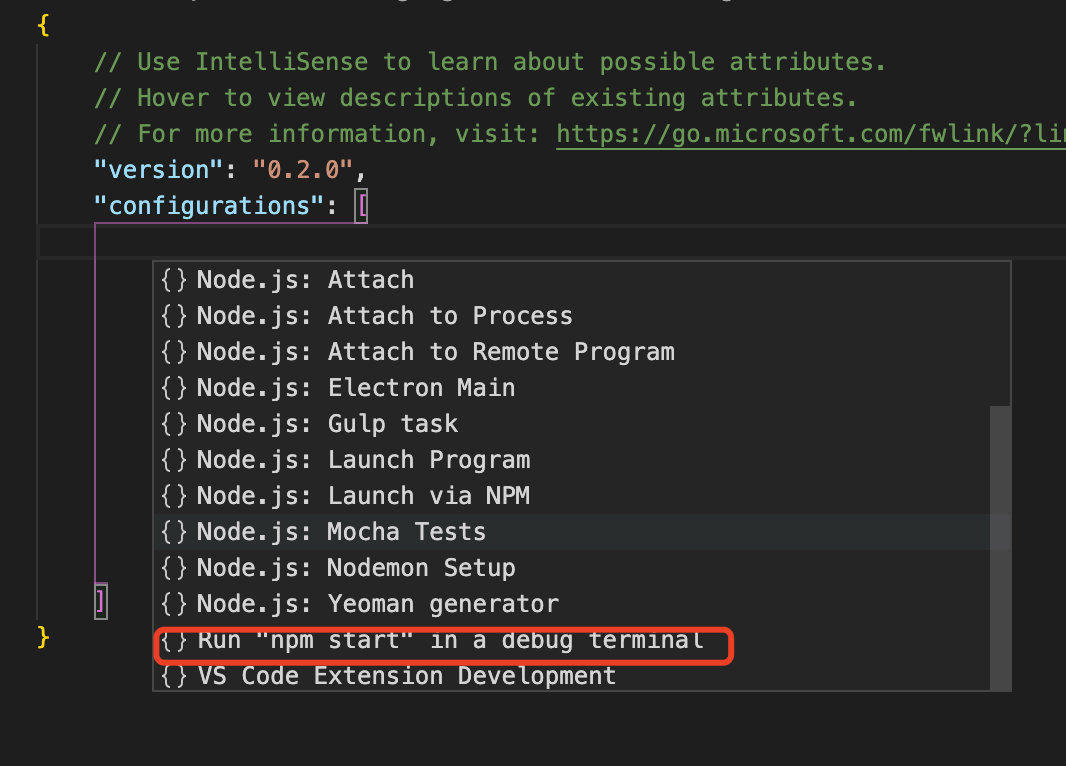Click the {} icon beside Node.js: Gulp task

pyautogui.click(x=172, y=423)
